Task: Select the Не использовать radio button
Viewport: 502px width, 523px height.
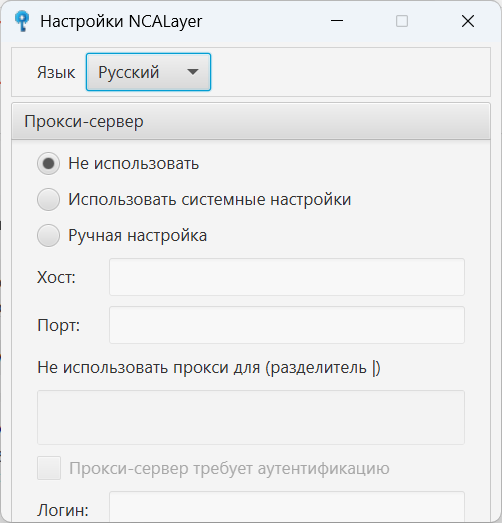Action: [48, 163]
